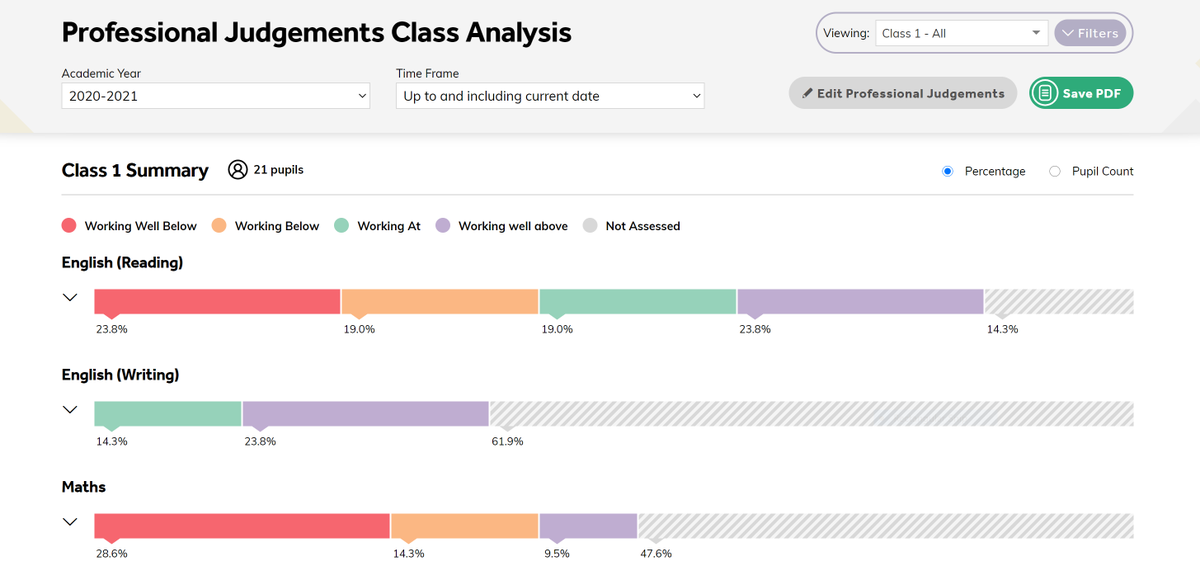Image resolution: width=1200 pixels, height=585 pixels.
Task: Click the Edit Professional Judgements button
Action: pos(903,93)
